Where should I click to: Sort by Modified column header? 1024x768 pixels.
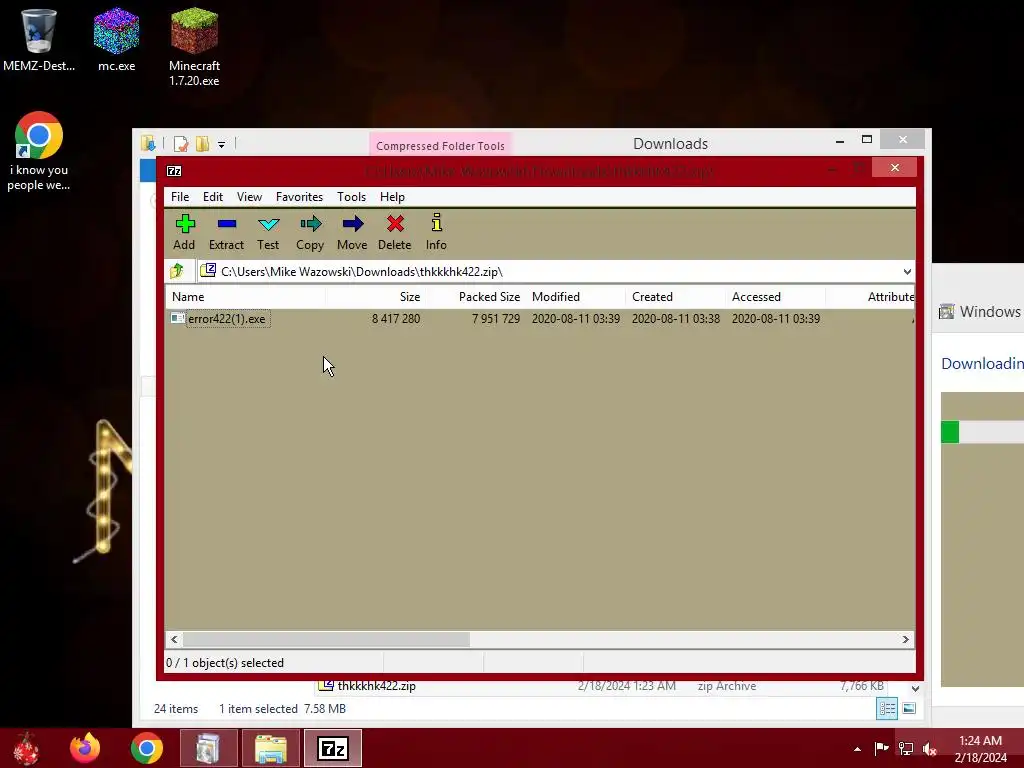click(x=576, y=296)
